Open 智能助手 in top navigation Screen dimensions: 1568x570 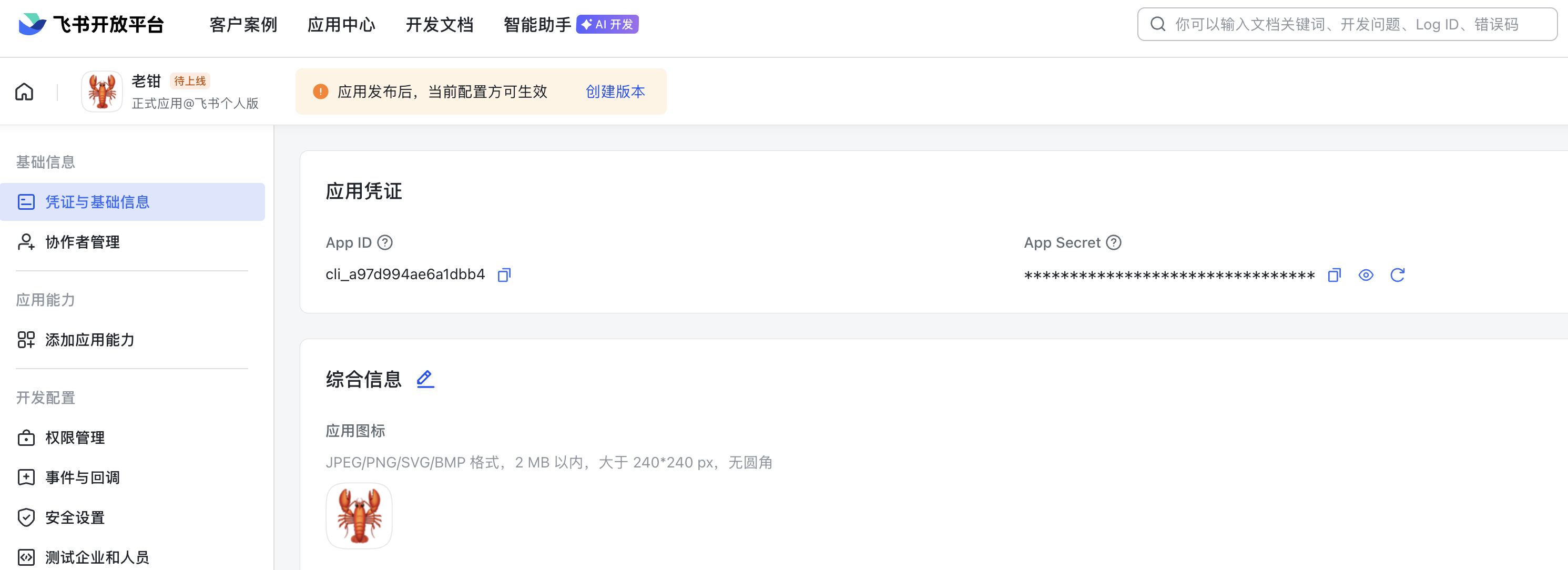[537, 24]
